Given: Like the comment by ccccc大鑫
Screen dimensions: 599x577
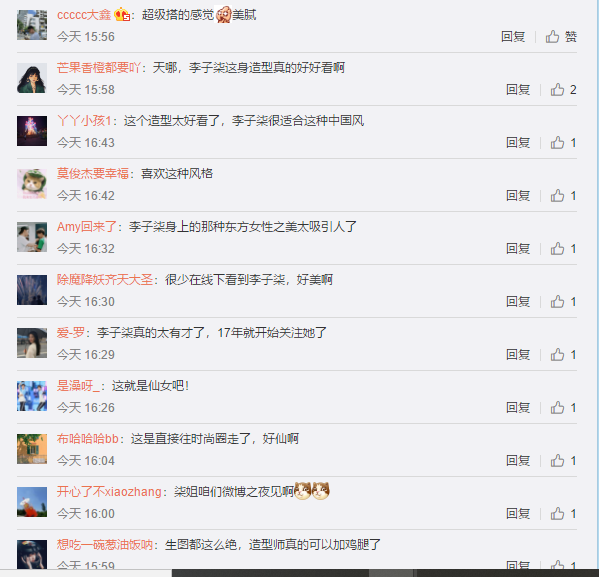Looking at the screenshot, I should click(x=561, y=37).
